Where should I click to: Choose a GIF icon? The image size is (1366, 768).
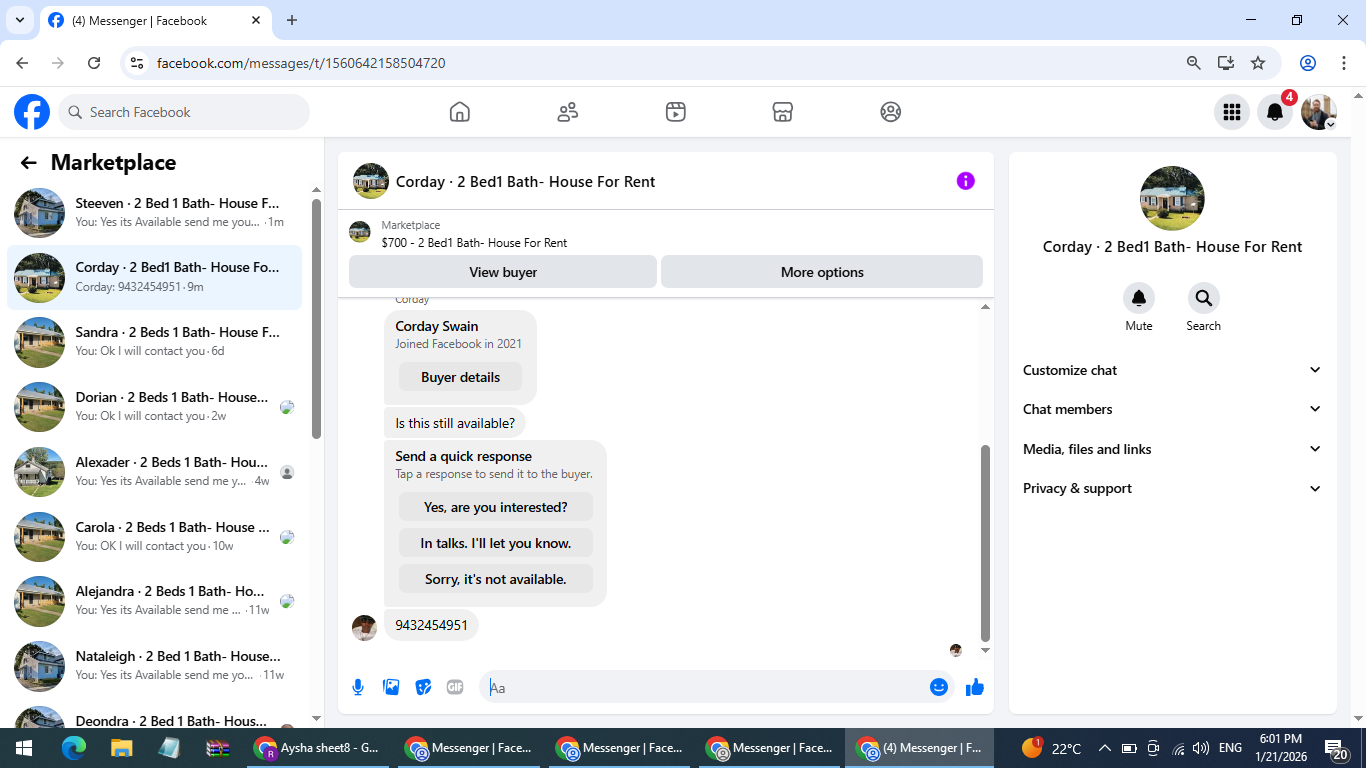tap(455, 687)
